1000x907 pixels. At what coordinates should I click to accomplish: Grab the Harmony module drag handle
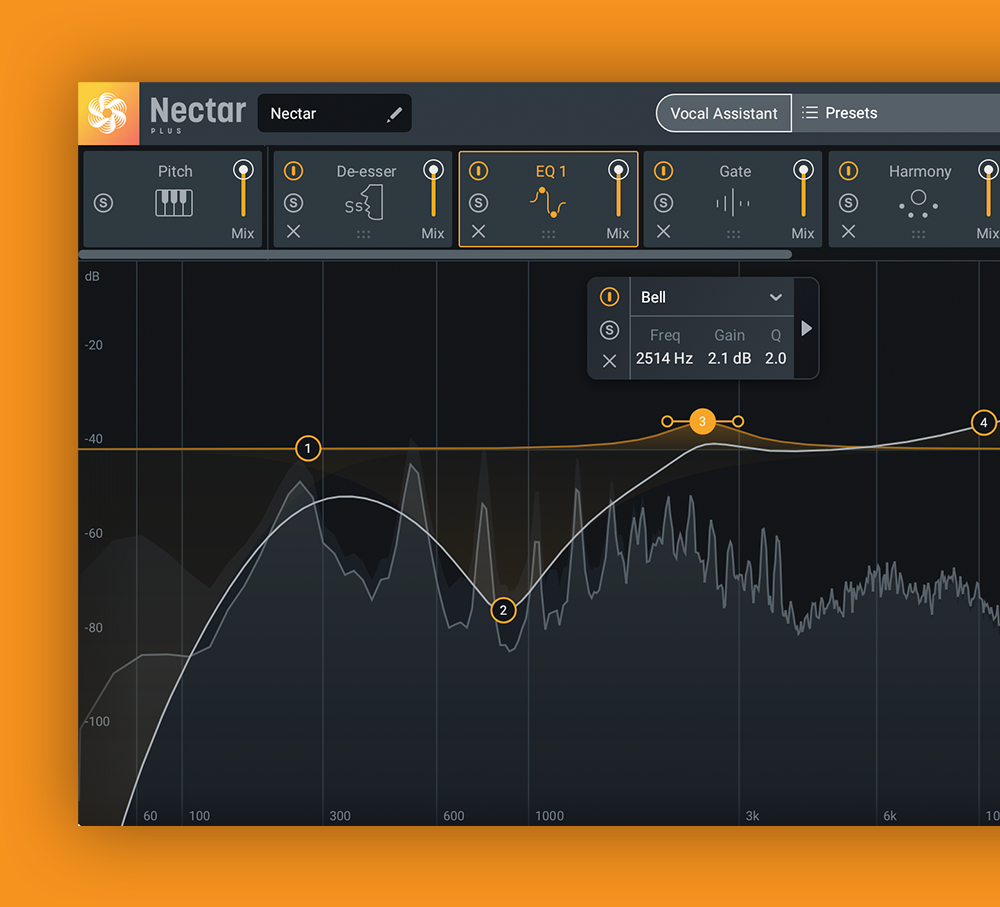click(x=918, y=234)
